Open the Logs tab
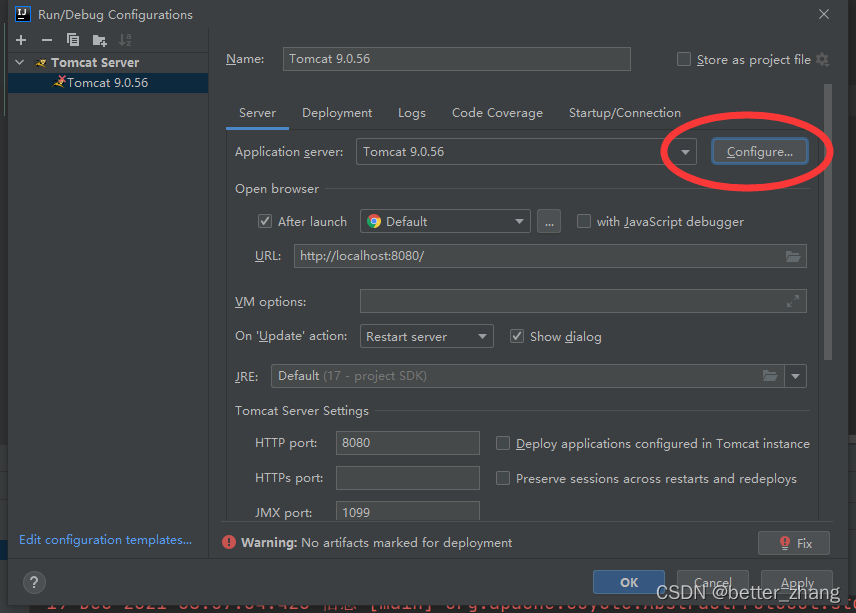The width and height of the screenshot is (856, 613). (412, 113)
